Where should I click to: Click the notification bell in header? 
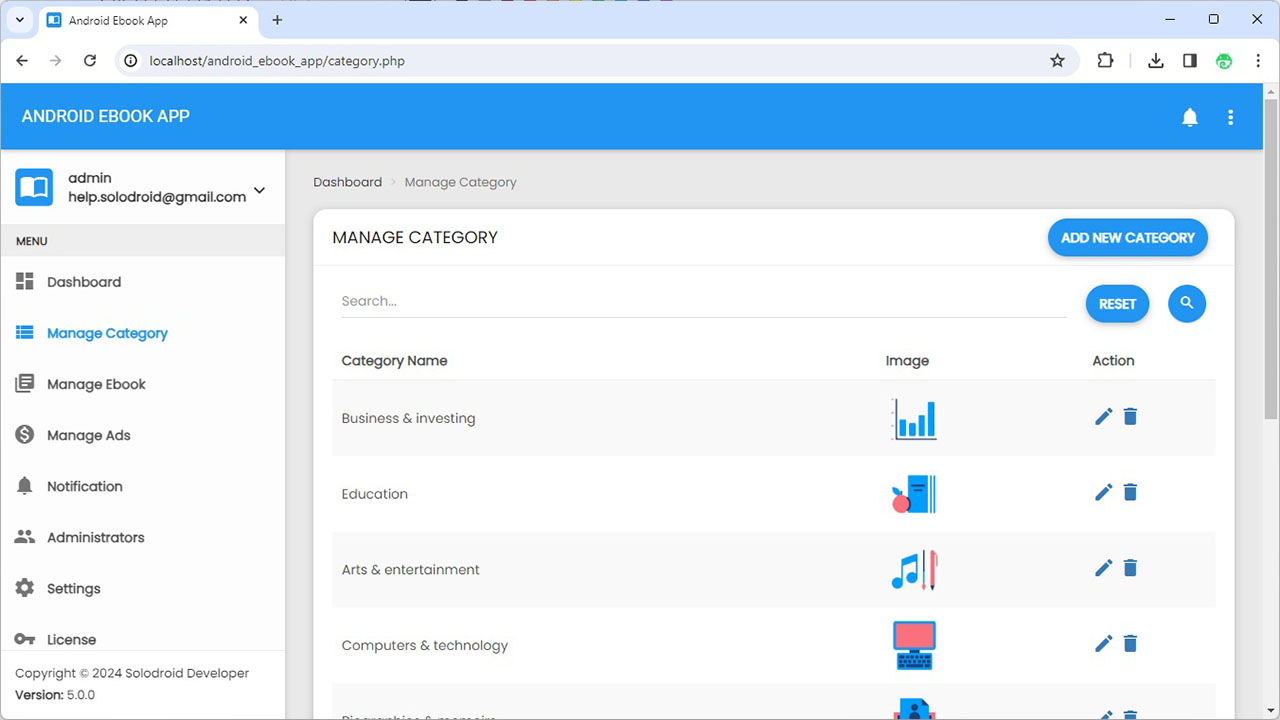click(x=1190, y=118)
